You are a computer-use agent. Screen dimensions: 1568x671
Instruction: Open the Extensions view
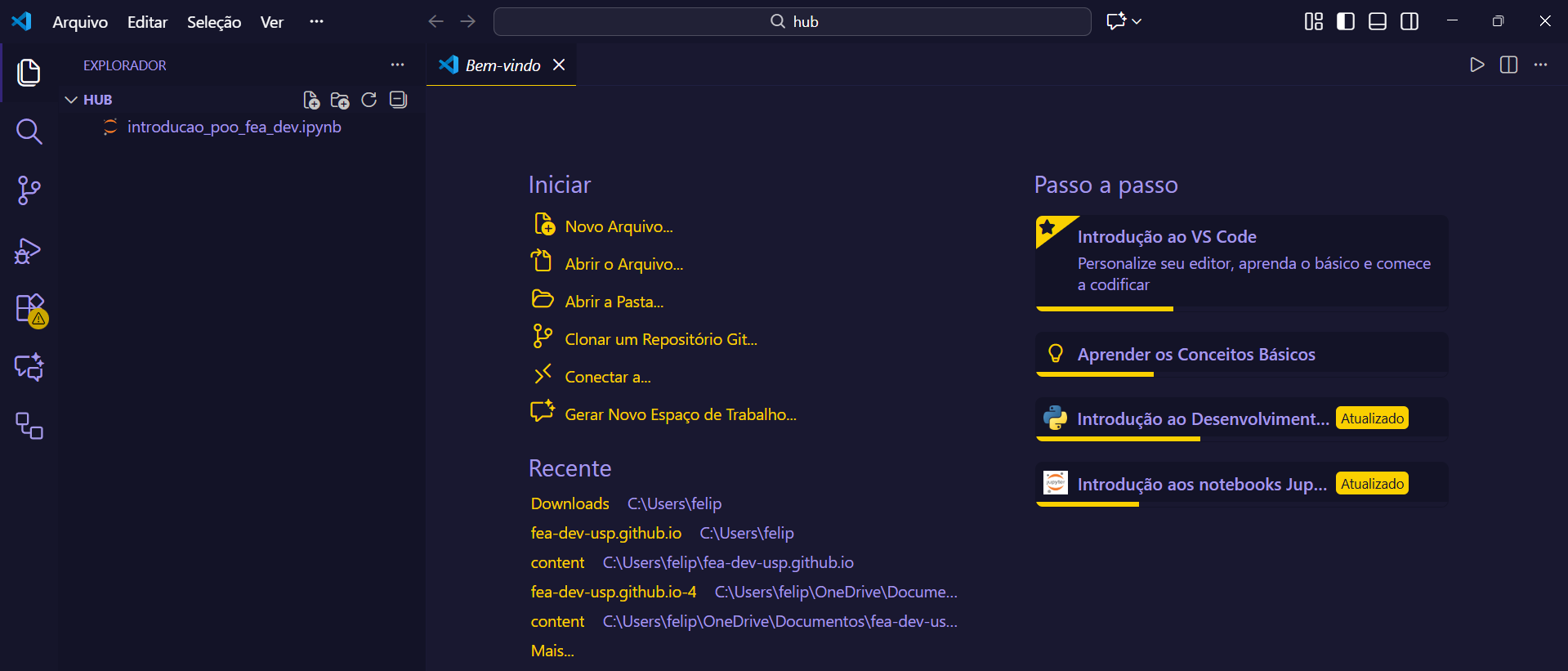click(30, 310)
